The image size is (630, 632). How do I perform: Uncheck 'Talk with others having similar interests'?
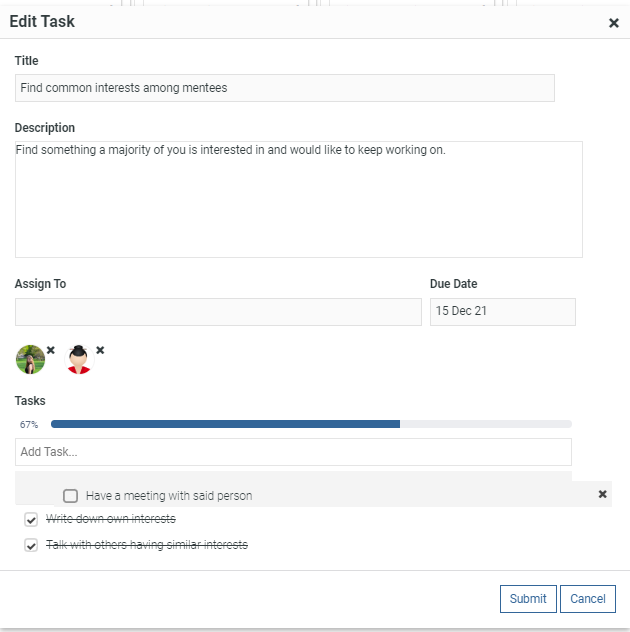pyautogui.click(x=31, y=545)
